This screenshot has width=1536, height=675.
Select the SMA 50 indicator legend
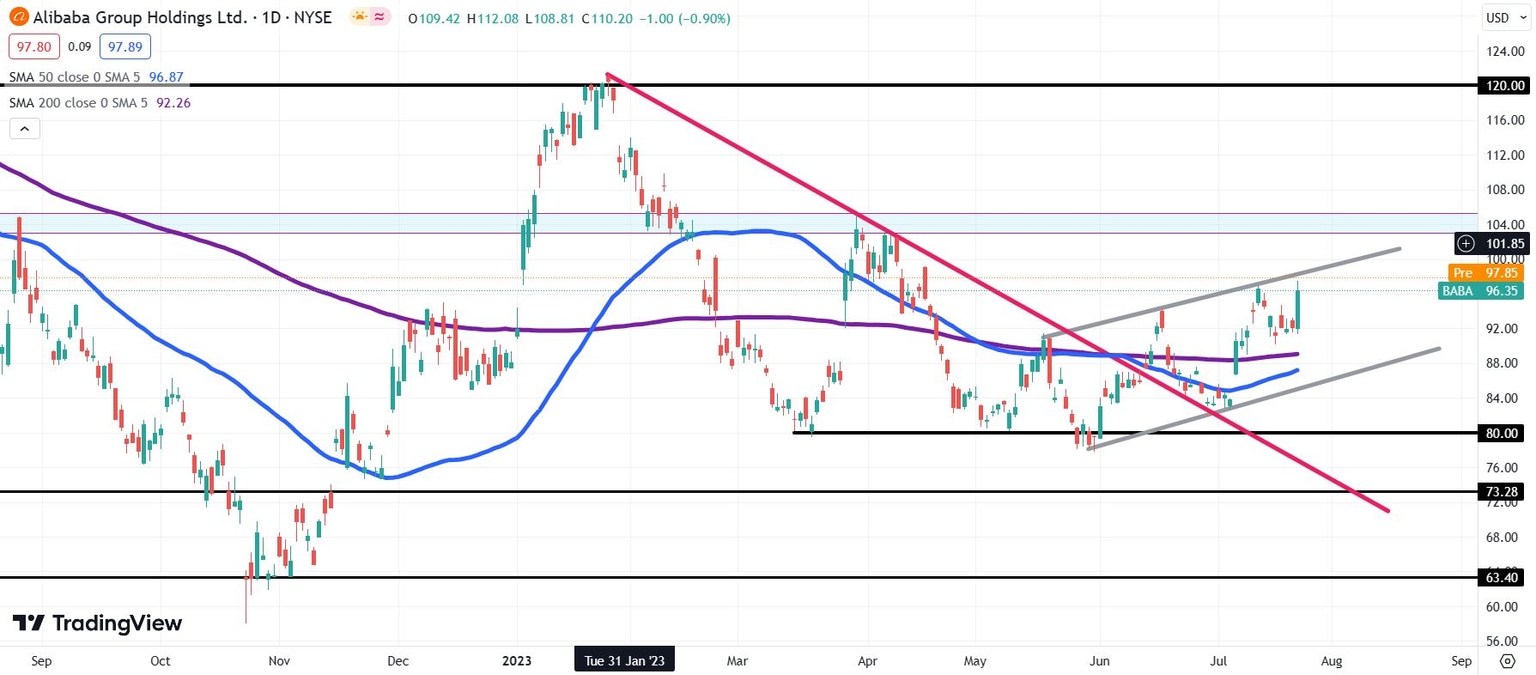point(96,77)
